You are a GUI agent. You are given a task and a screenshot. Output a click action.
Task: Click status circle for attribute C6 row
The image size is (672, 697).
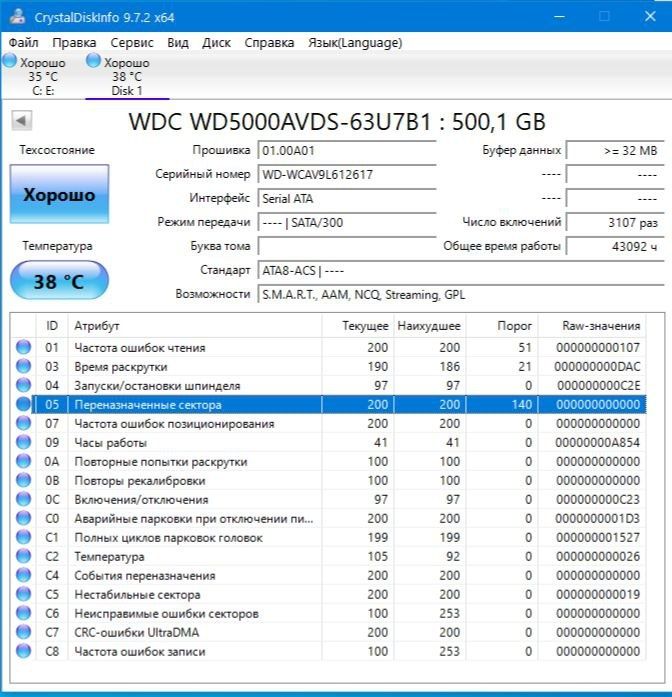coord(23,613)
